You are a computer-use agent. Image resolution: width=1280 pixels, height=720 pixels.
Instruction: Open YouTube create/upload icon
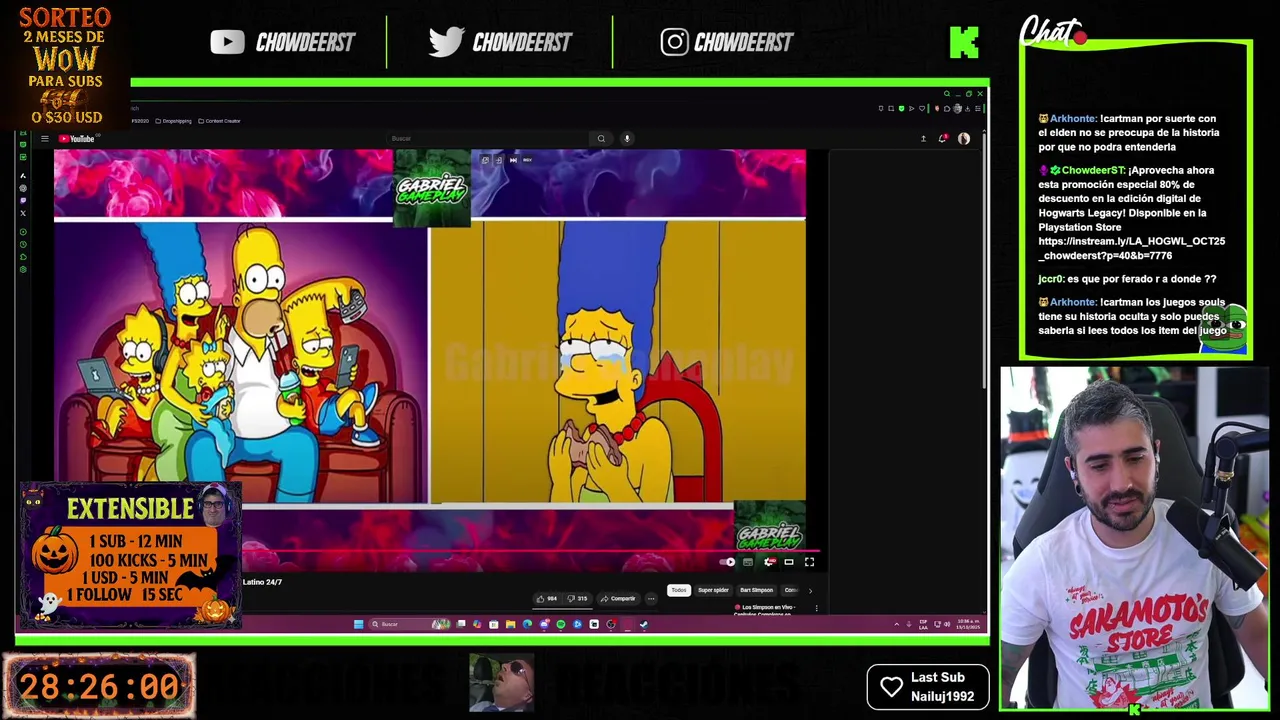pyautogui.click(x=923, y=139)
